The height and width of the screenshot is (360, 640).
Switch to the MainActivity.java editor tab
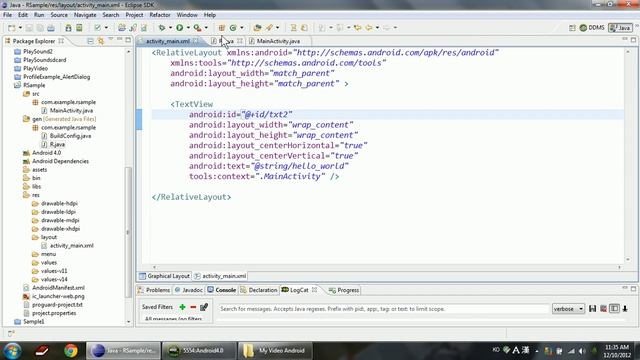(x=278, y=41)
